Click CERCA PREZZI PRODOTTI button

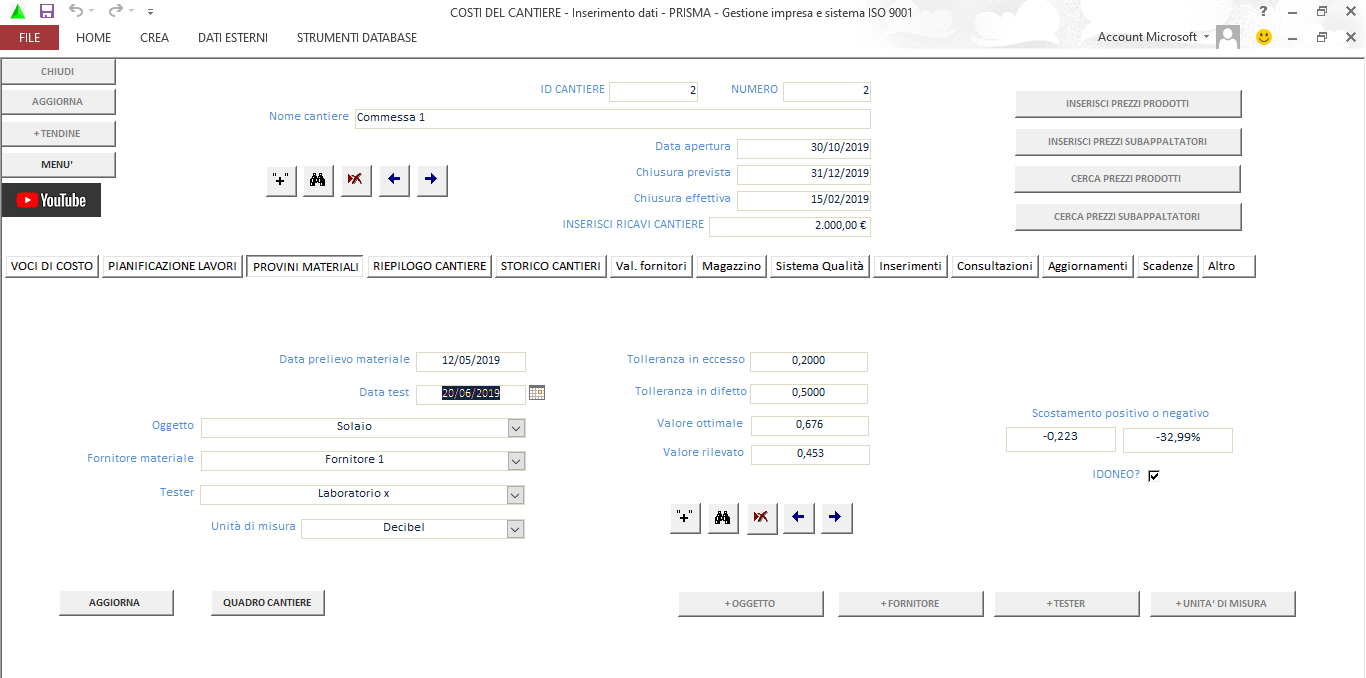tap(1128, 179)
